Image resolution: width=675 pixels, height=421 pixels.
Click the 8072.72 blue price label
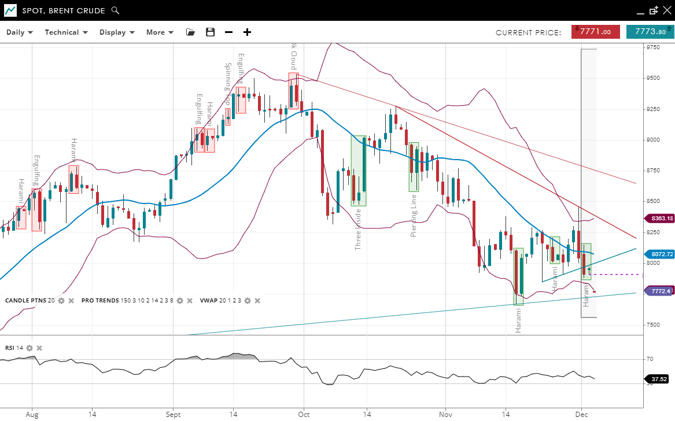click(x=661, y=254)
